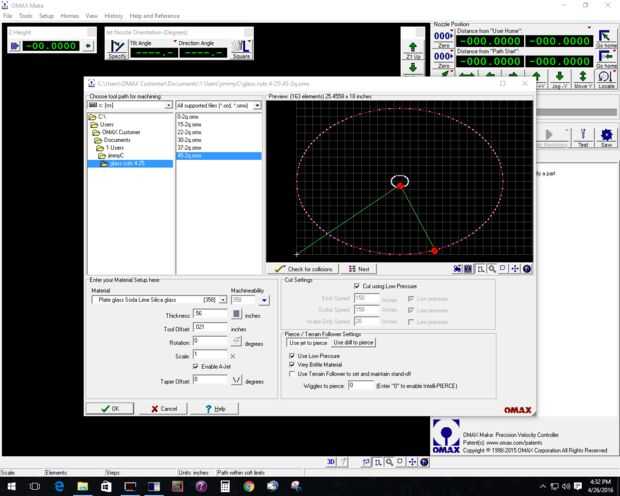This screenshot has height=496, width=620.
Task: Open the Setup menu
Action: pyautogui.click(x=46, y=16)
